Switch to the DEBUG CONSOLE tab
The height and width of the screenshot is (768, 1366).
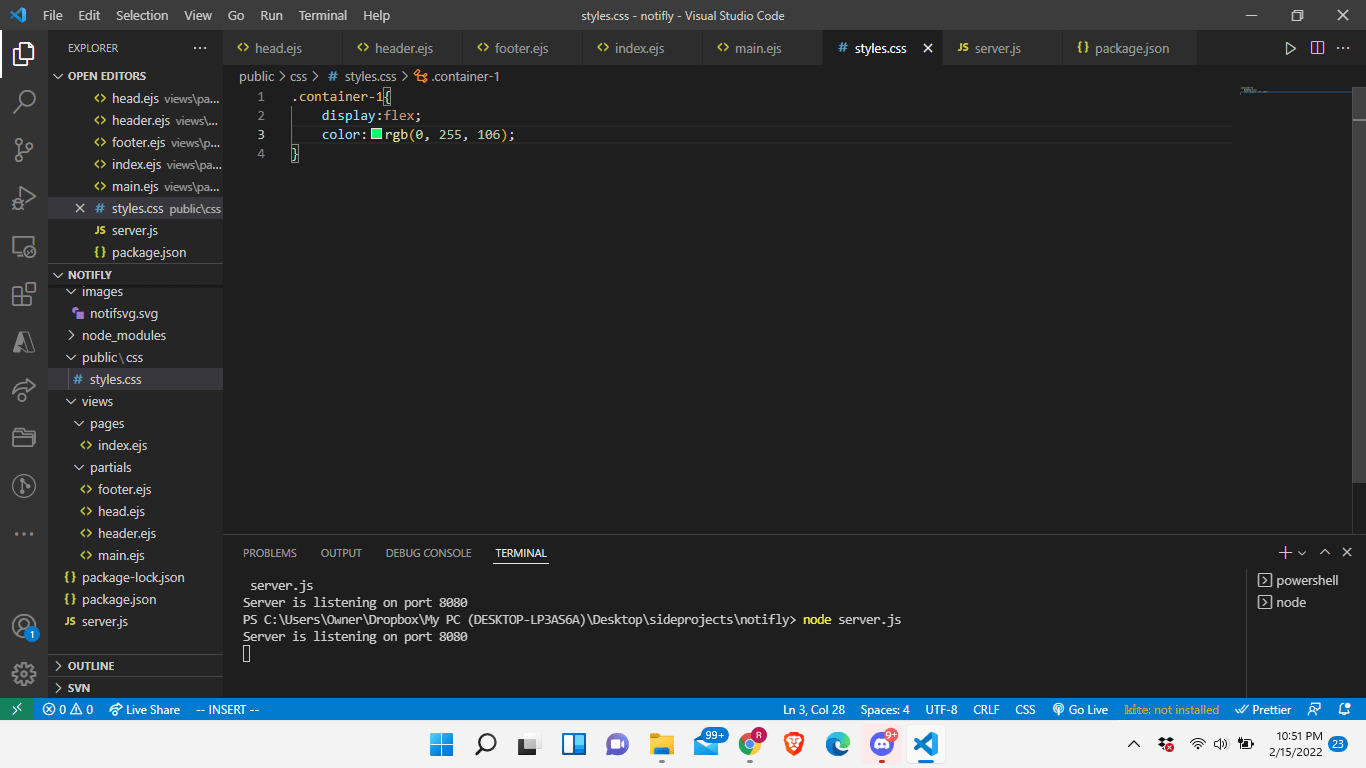click(x=428, y=552)
